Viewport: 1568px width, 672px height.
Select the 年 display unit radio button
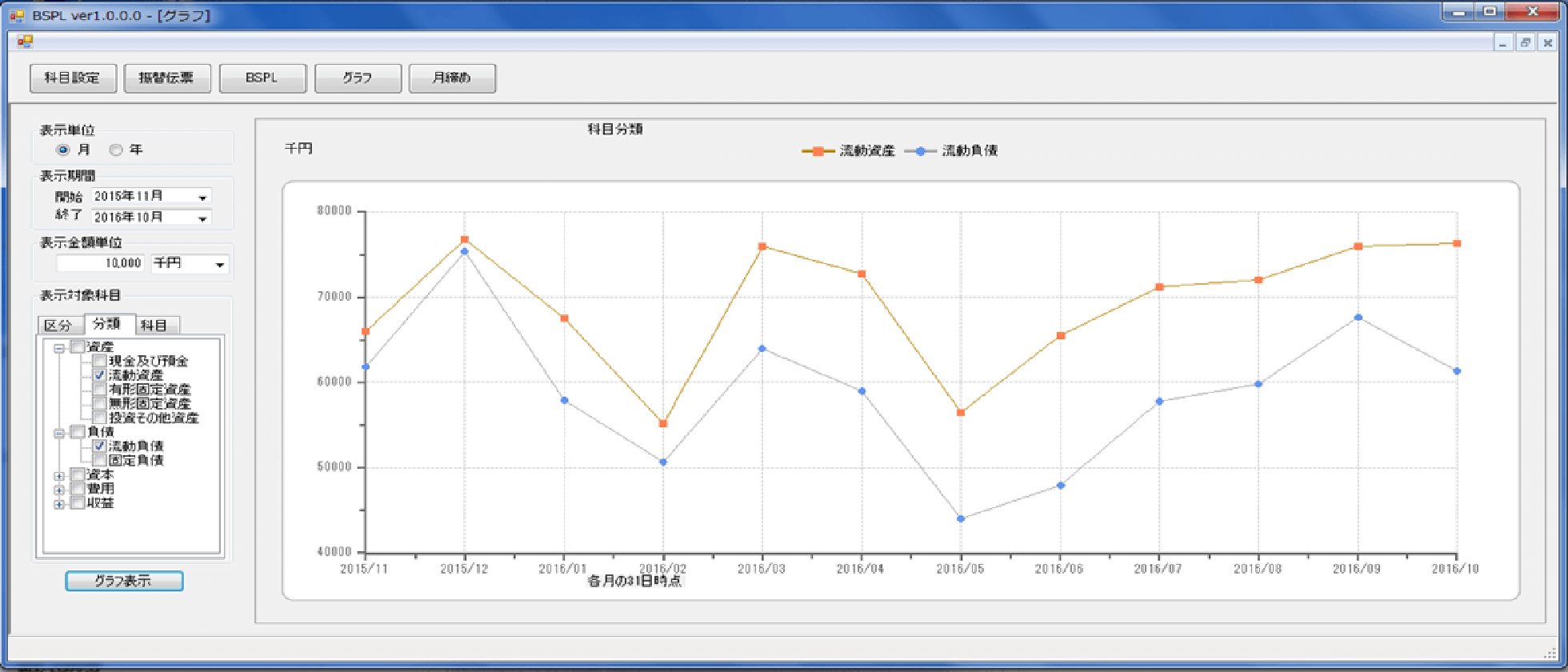click(116, 150)
